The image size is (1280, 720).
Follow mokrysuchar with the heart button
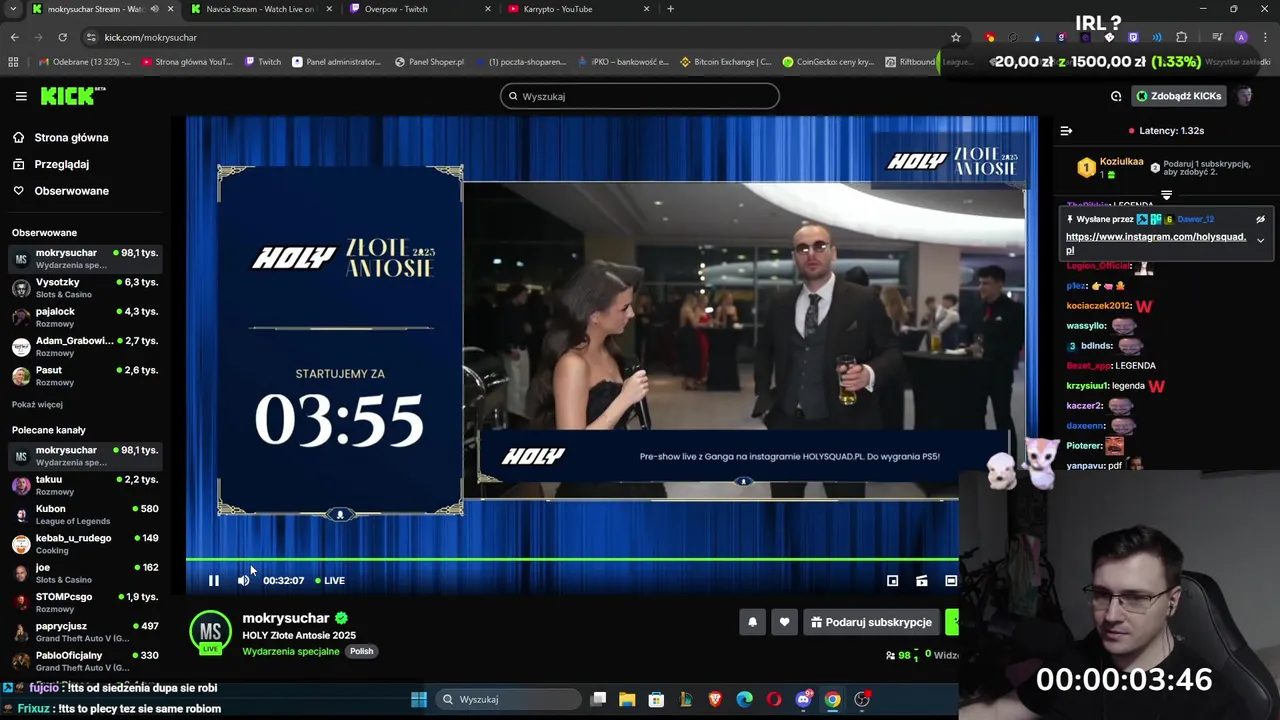[784, 622]
